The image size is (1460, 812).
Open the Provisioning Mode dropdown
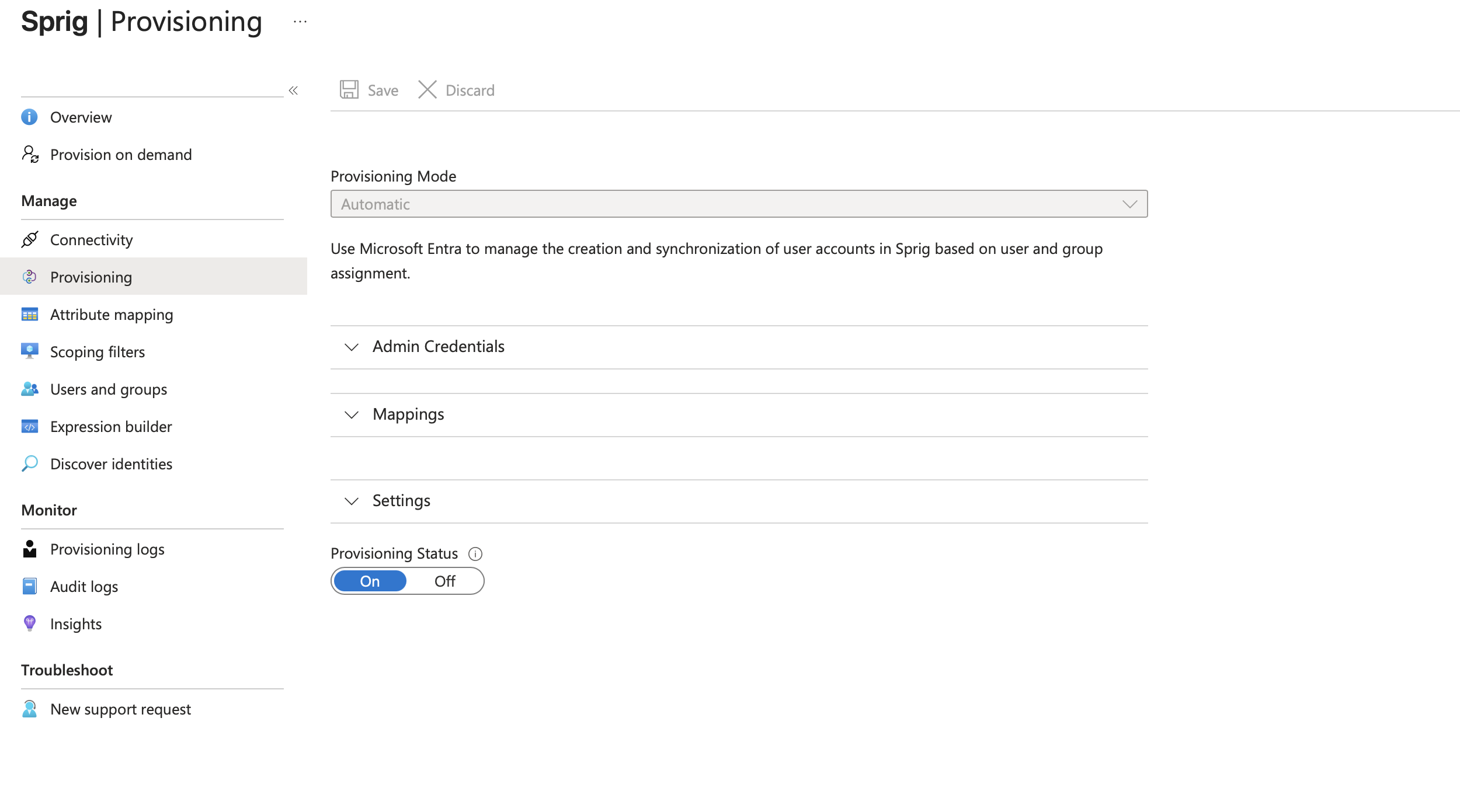[739, 204]
